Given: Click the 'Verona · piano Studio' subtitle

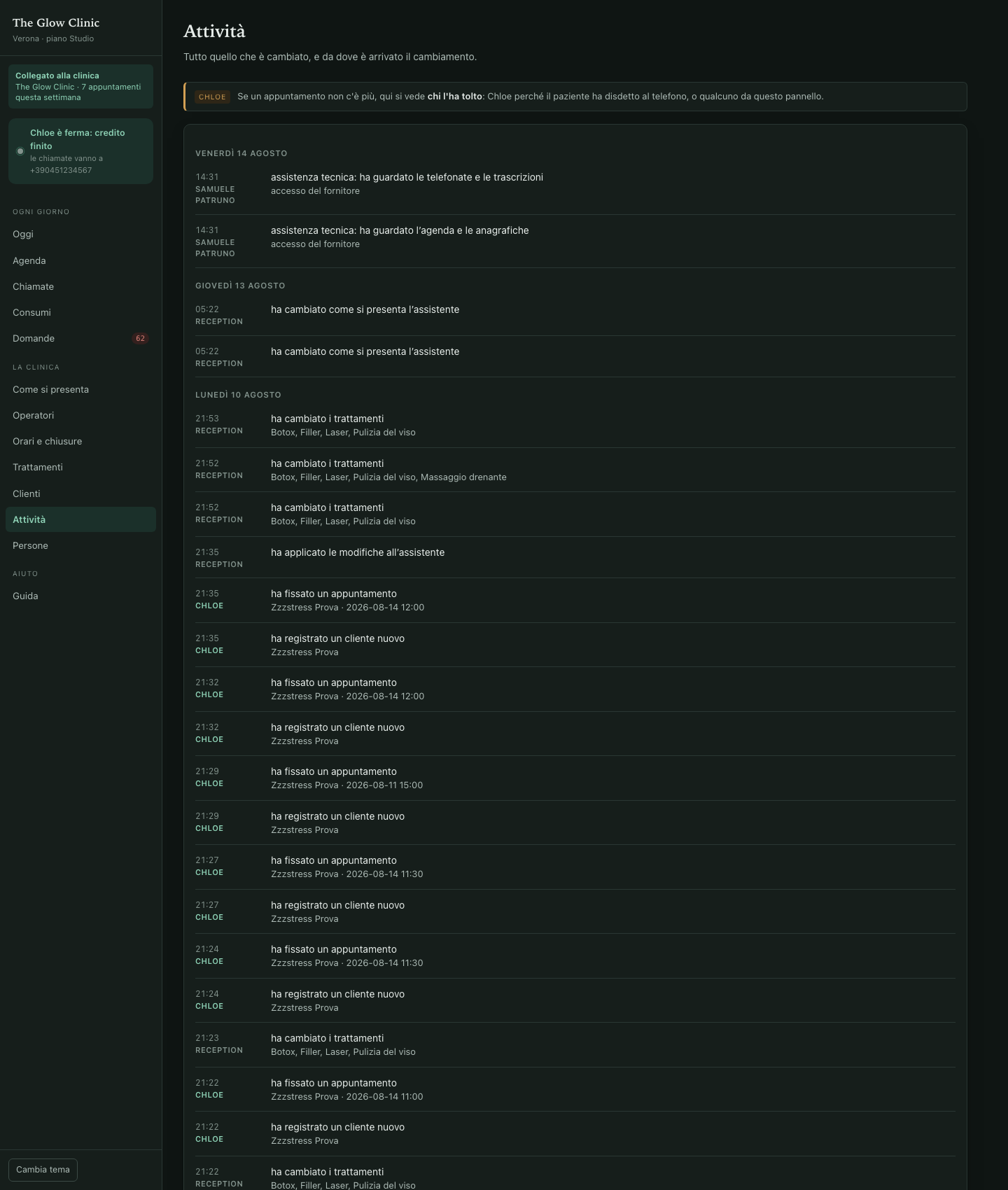Looking at the screenshot, I should [x=53, y=38].
